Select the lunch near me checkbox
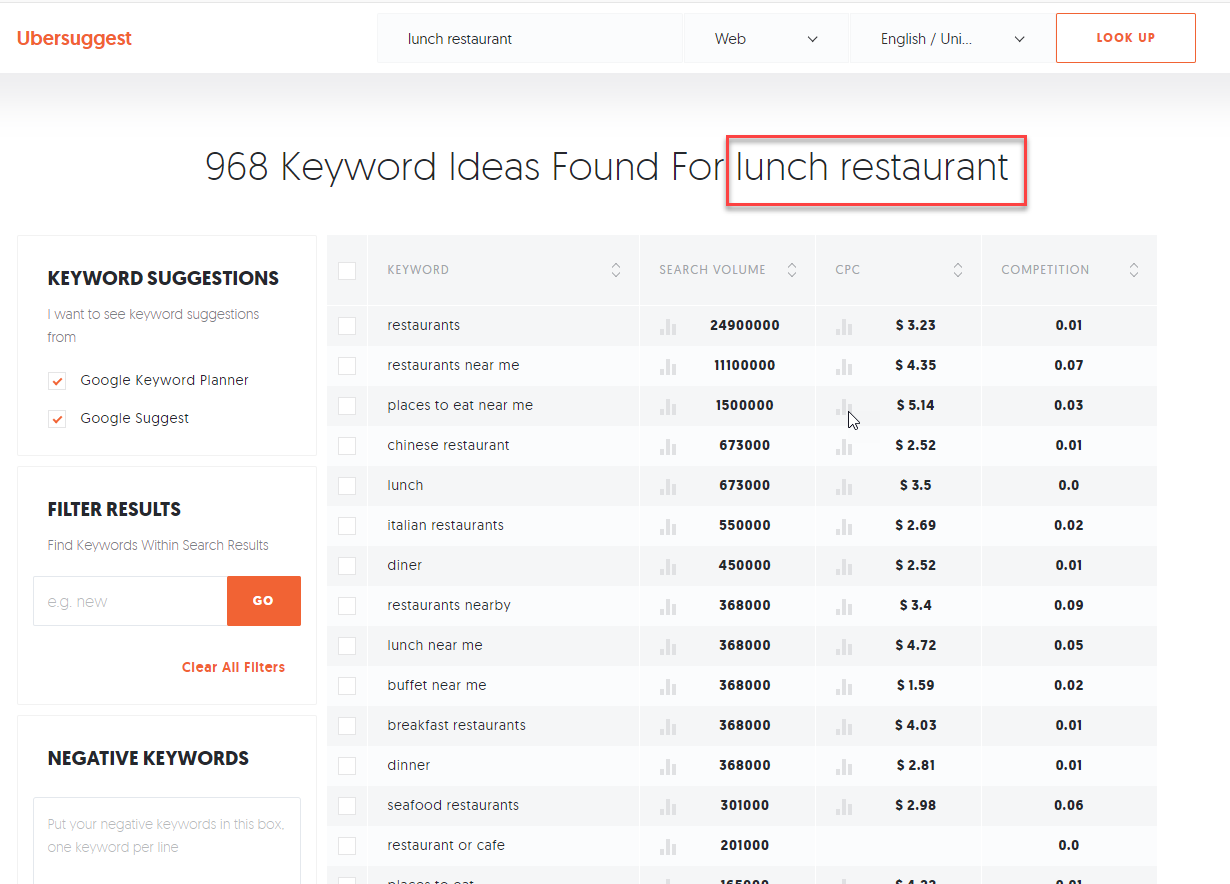The height and width of the screenshot is (884, 1230). coord(347,646)
